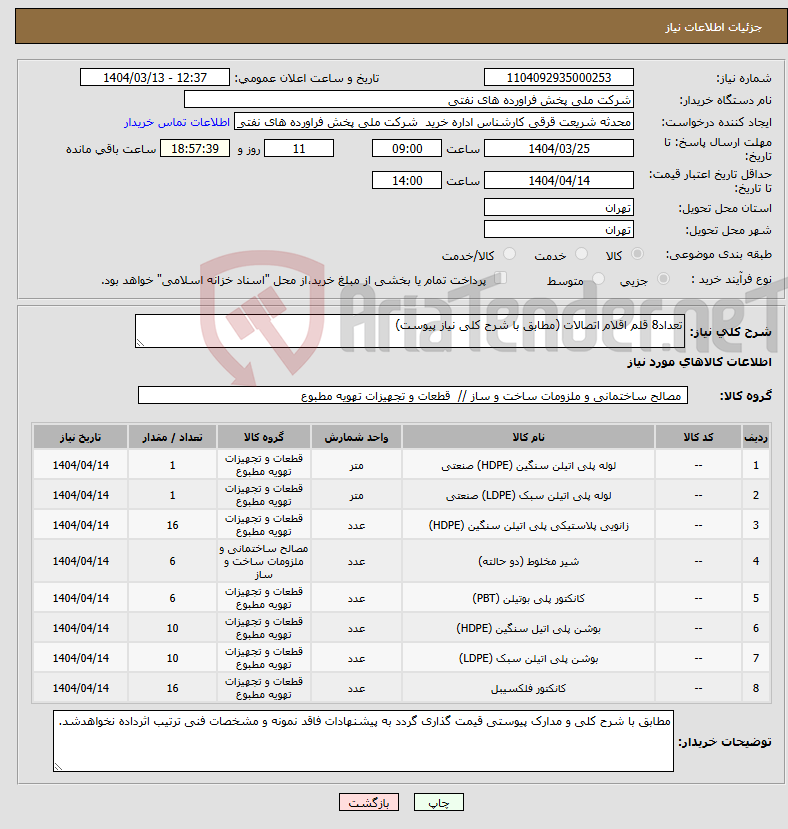Click the remaining days field 11
Viewport: 788px width, 829px height.
pos(299,149)
